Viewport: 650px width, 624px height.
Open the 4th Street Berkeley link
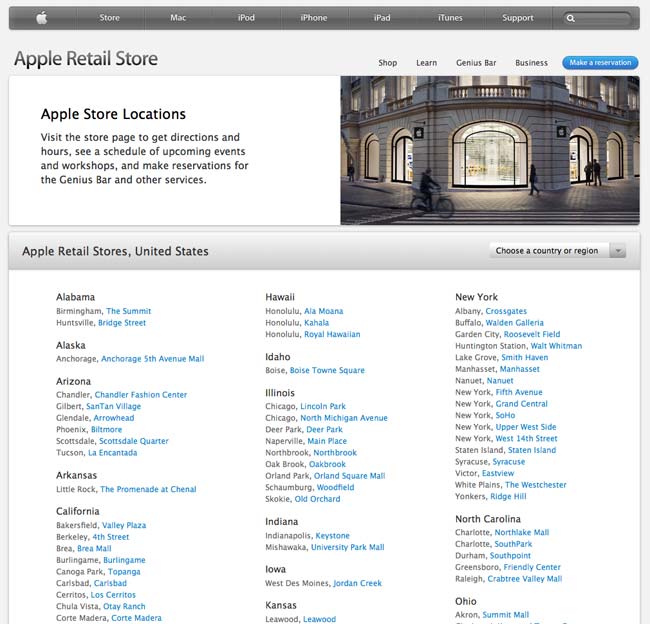(x=111, y=537)
